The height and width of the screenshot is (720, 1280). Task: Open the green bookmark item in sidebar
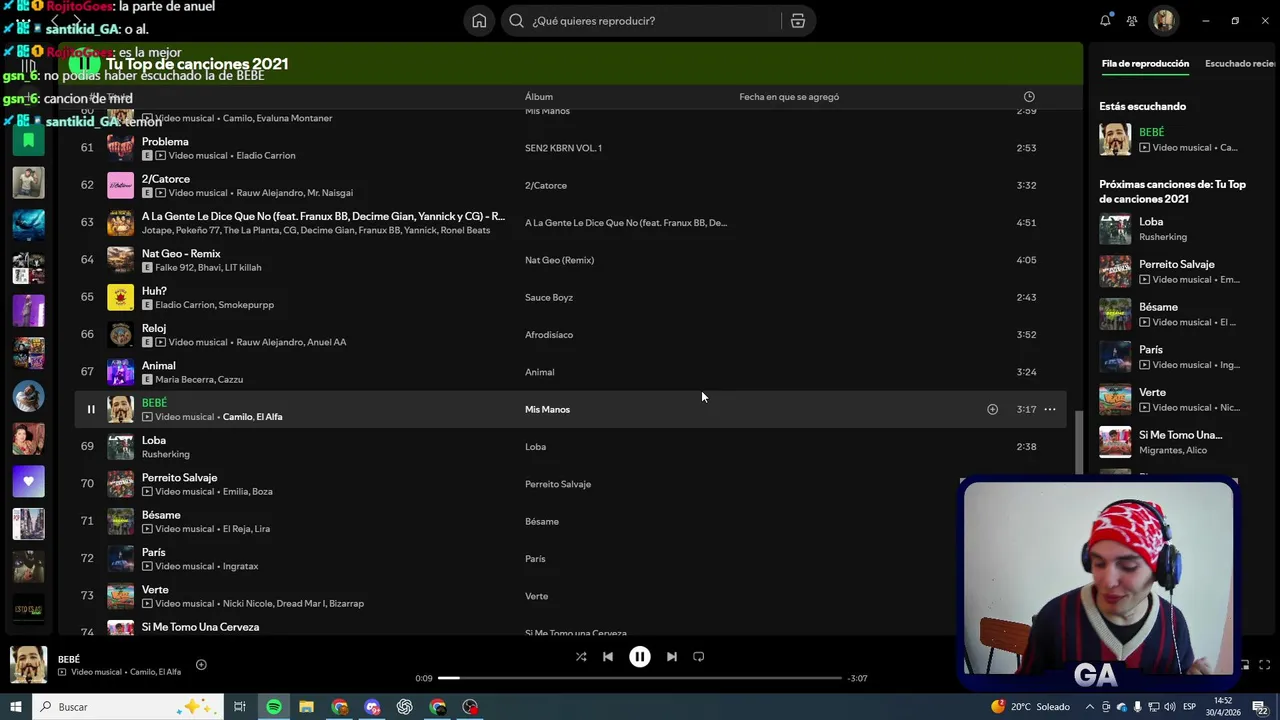coord(28,141)
